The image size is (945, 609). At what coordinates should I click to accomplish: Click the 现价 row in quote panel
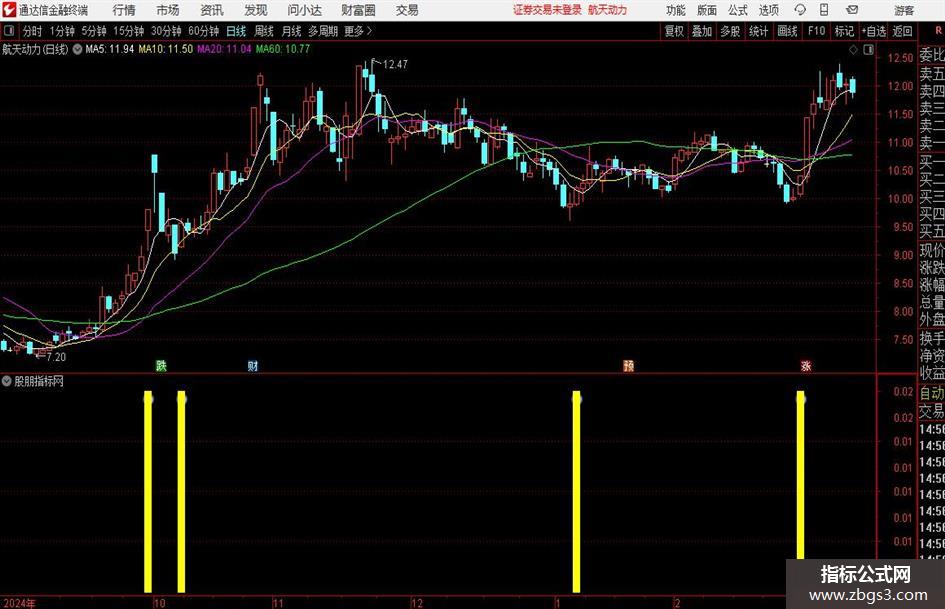pyautogui.click(x=932, y=250)
